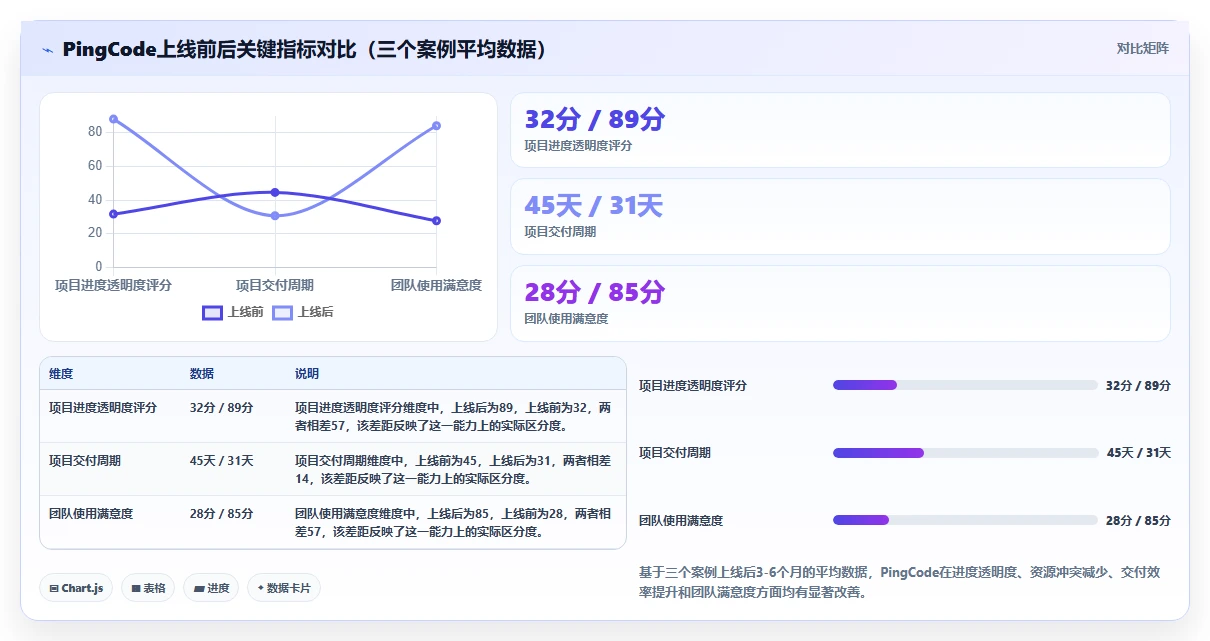This screenshot has height=641, width=1210.
Task: Click chart axis label 项目进度透明度评分
Action: pyautogui.click(x=113, y=286)
